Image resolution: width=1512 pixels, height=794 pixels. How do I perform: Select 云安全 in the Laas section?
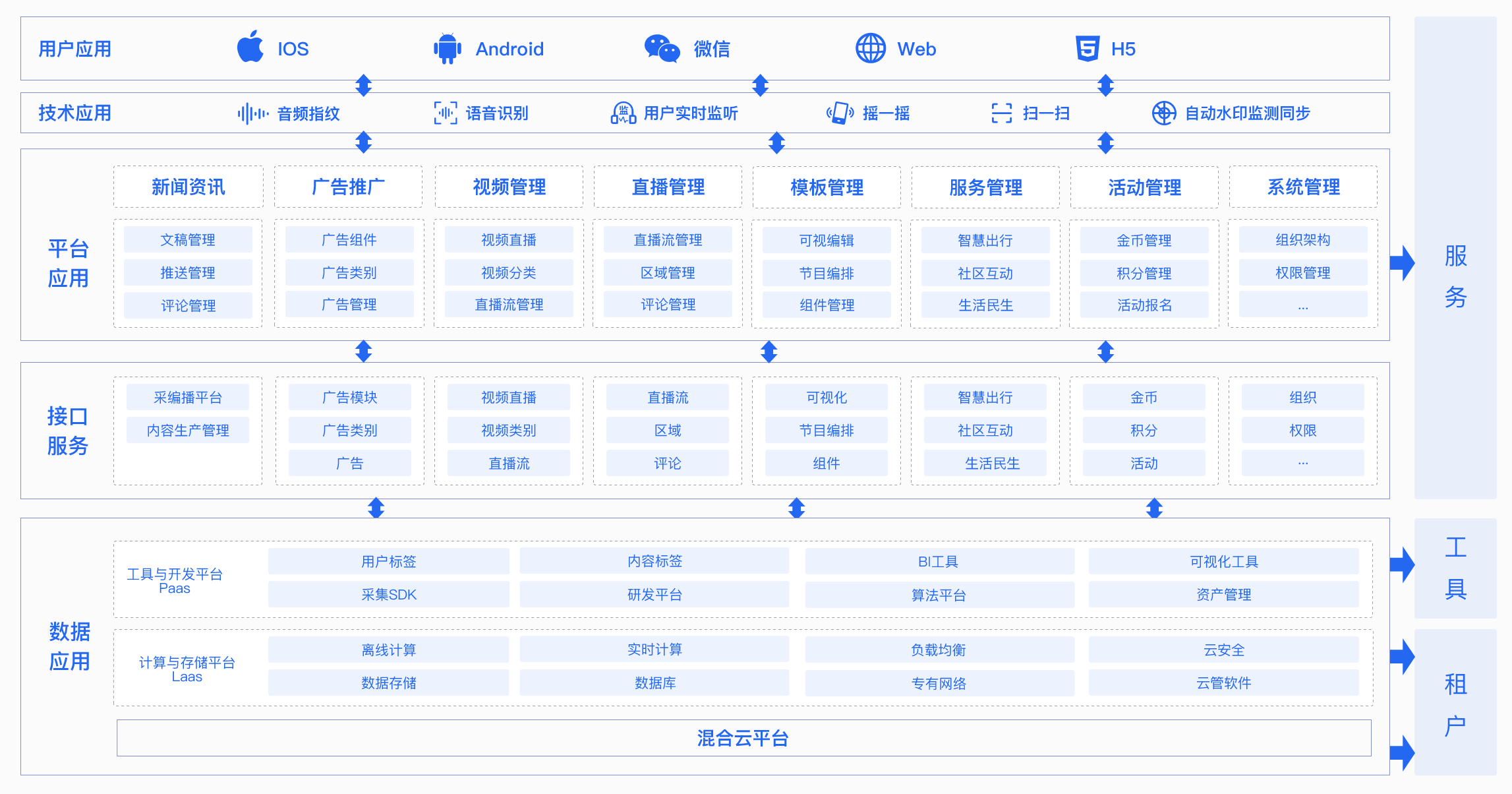point(1223,650)
